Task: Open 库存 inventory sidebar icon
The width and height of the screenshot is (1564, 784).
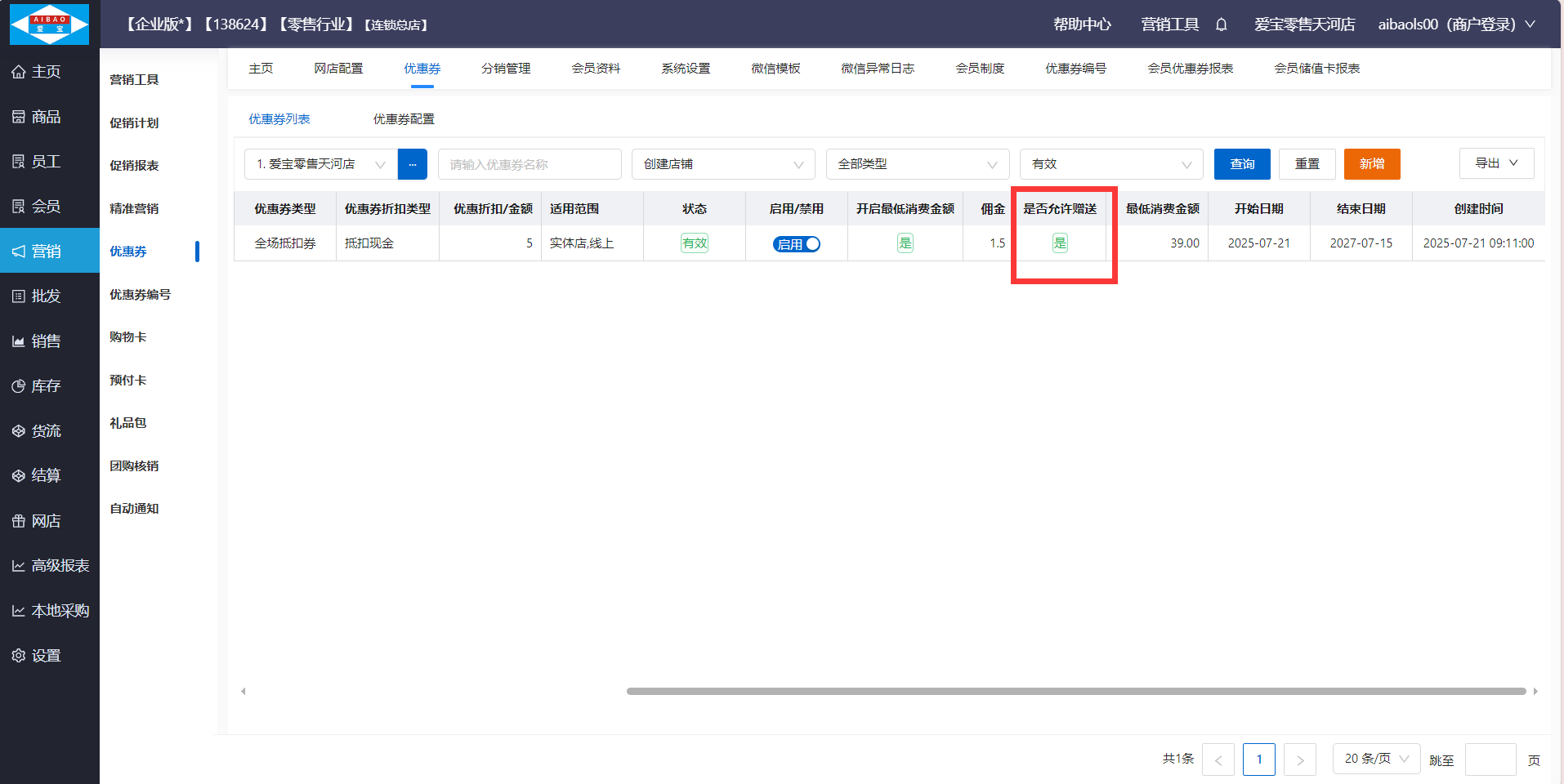Action: [19, 386]
